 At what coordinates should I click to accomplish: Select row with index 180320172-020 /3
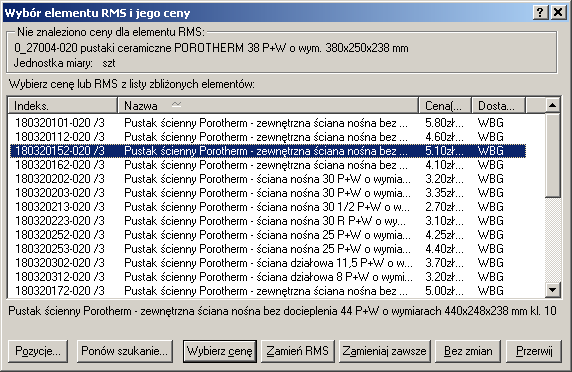268,291
